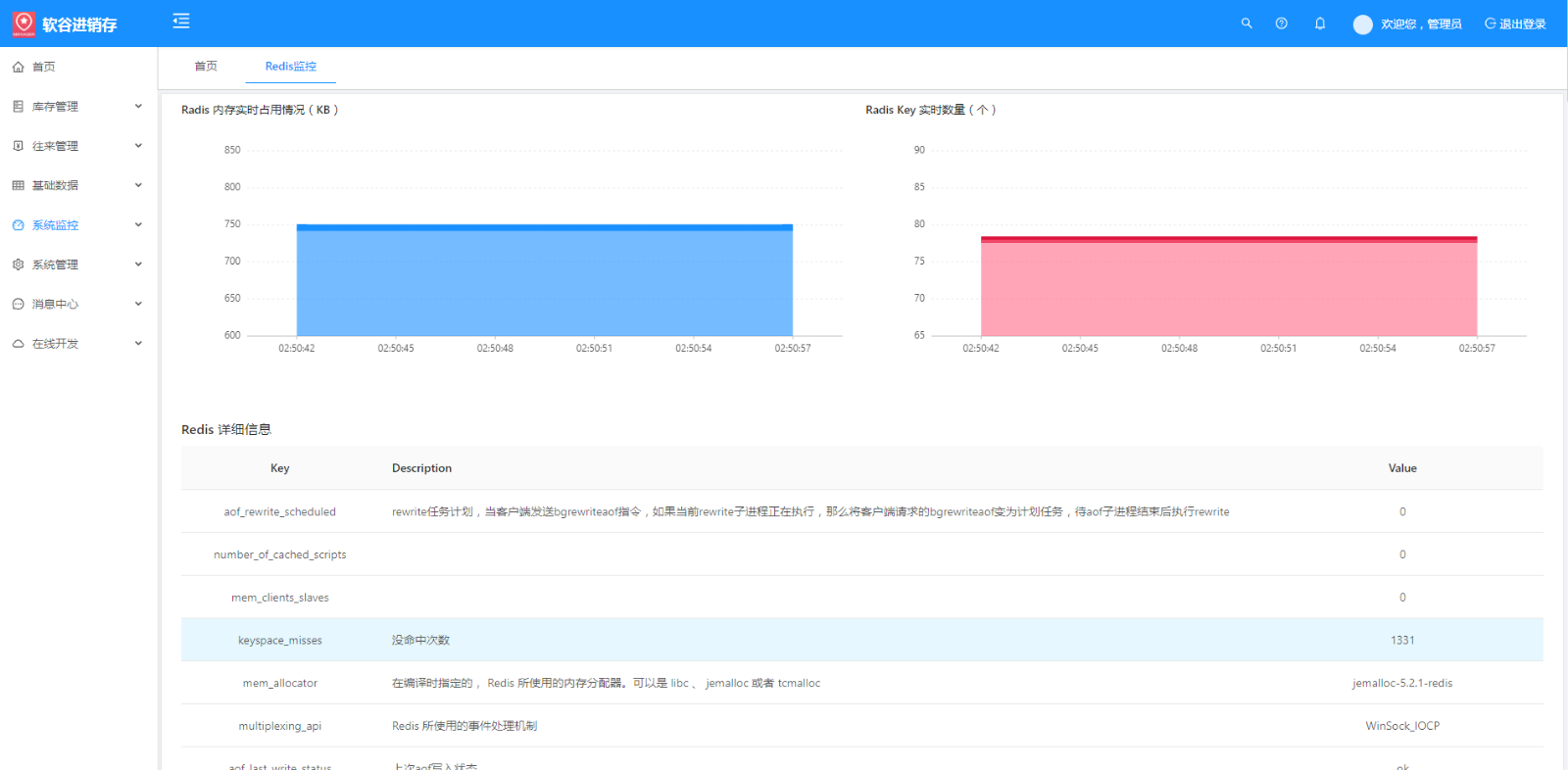The width and height of the screenshot is (1568, 770).
Task: Expand the 往来管理 submenu arrow
Action: (x=138, y=146)
